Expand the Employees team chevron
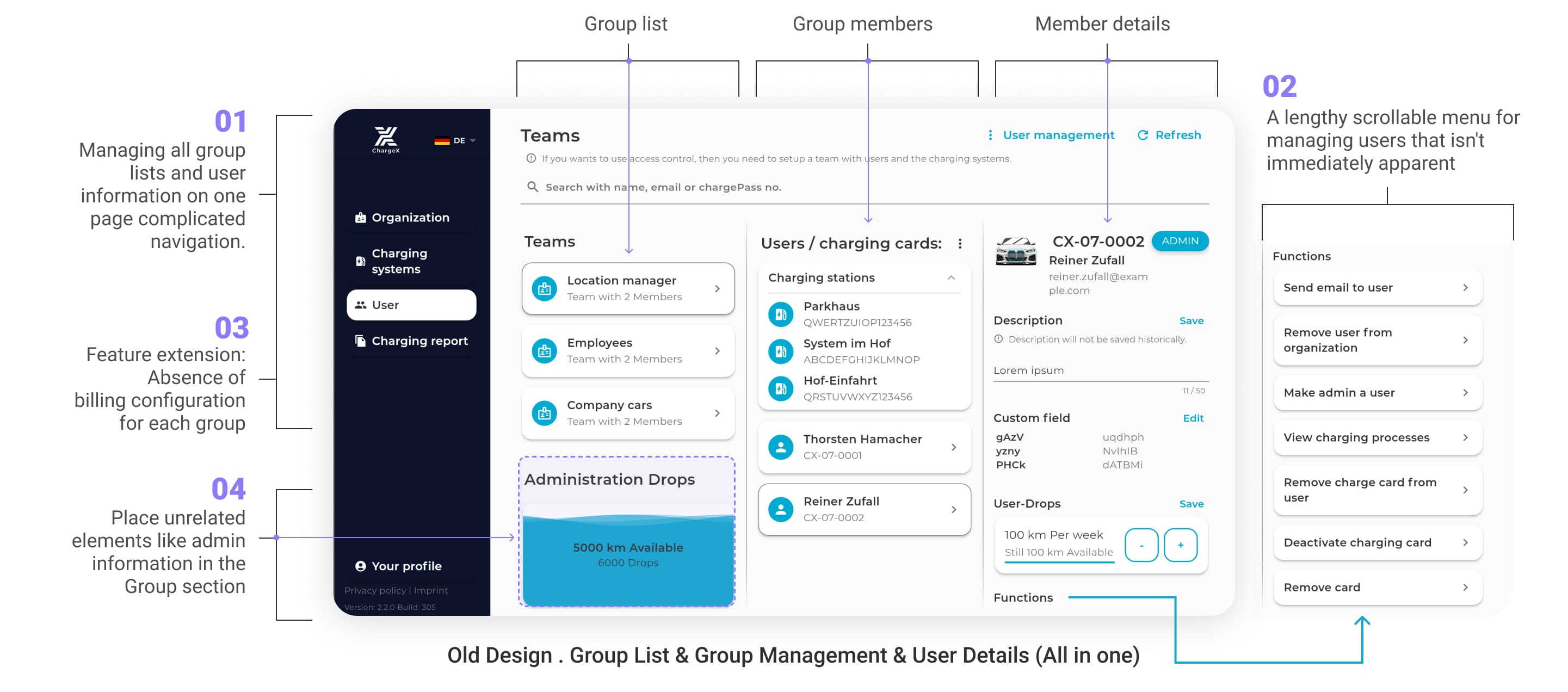This screenshot has height=692, width=1568. [x=717, y=351]
